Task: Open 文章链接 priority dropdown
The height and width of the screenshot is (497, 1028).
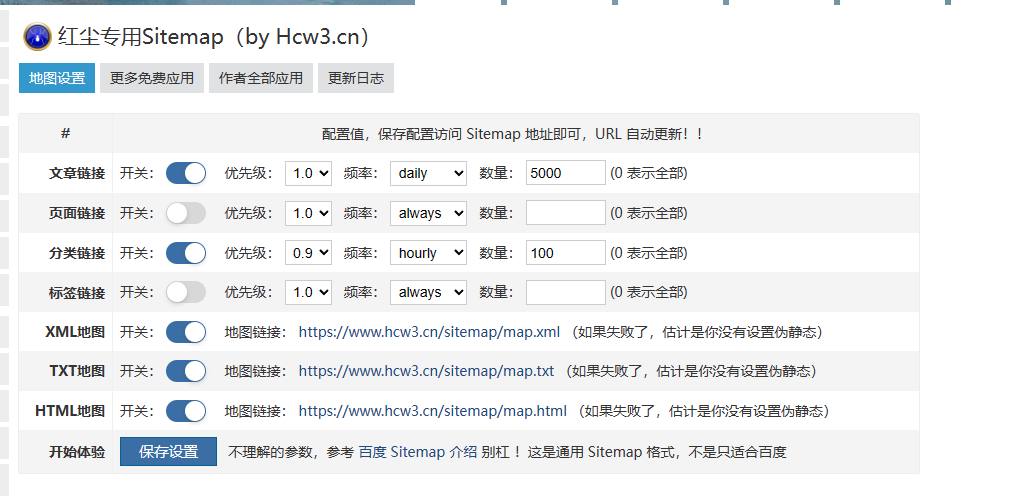Action: (x=308, y=173)
